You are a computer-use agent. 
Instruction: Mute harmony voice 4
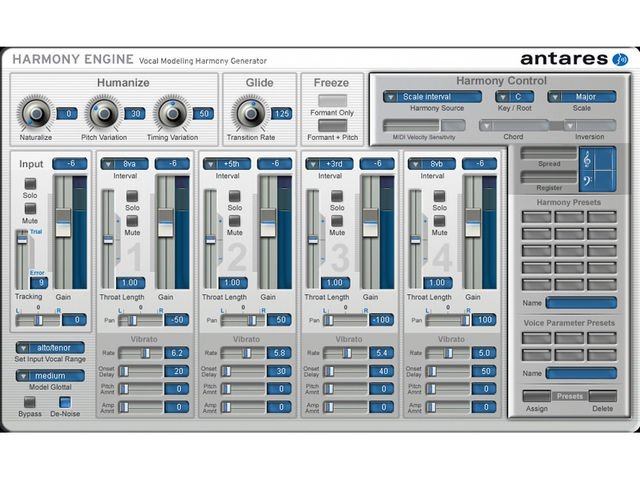[x=439, y=221]
